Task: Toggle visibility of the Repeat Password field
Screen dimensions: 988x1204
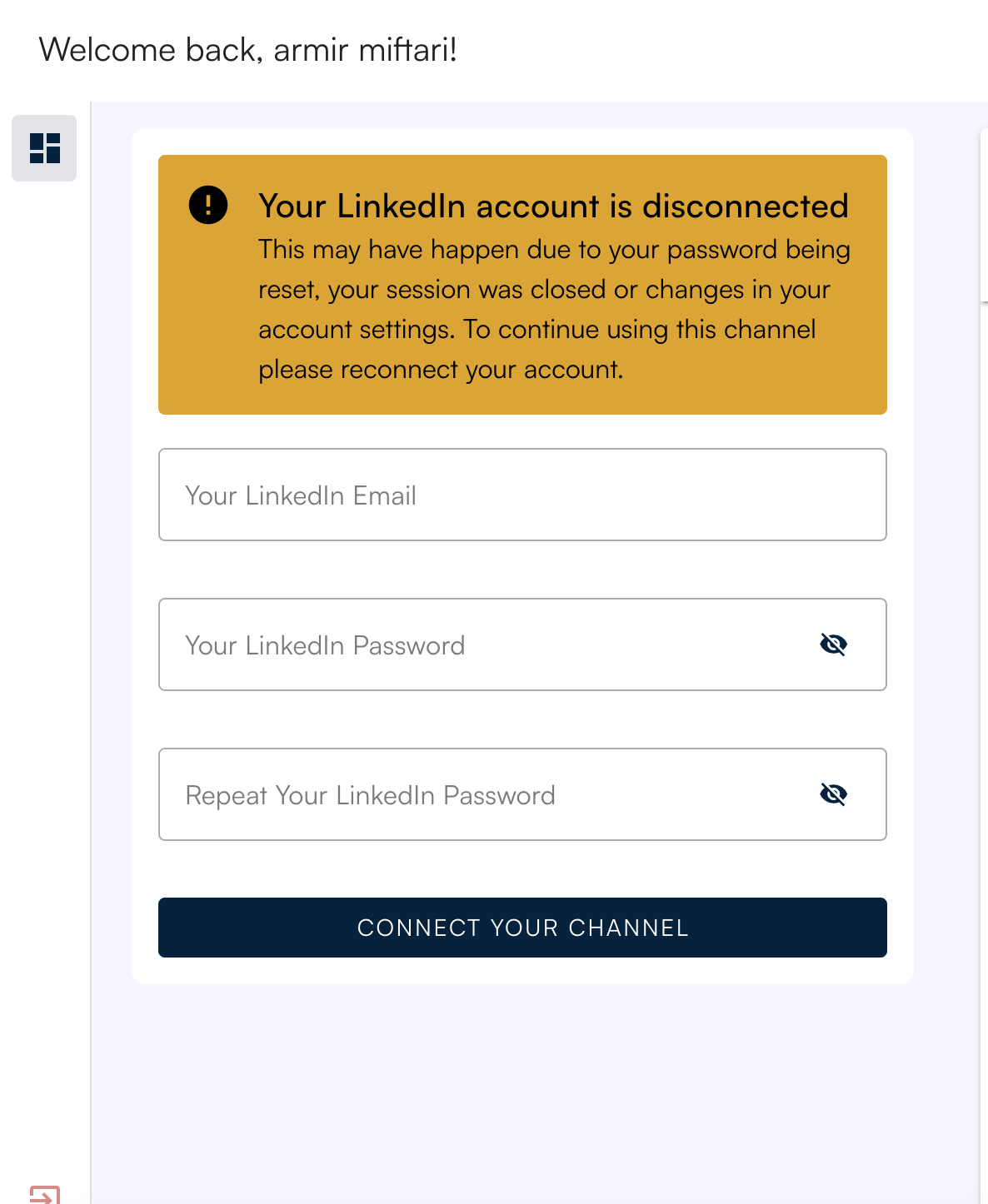Action: click(x=833, y=794)
